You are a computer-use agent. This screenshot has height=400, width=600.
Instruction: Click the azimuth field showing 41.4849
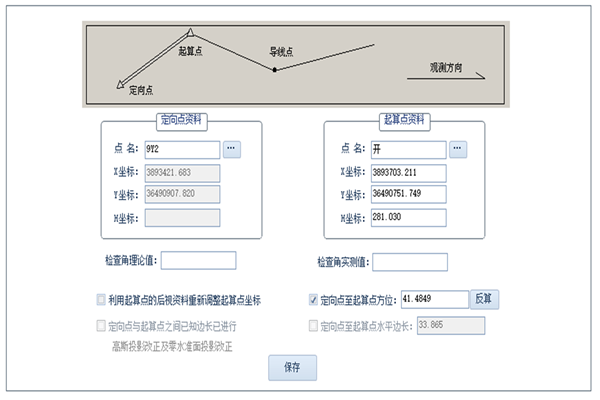434,299
